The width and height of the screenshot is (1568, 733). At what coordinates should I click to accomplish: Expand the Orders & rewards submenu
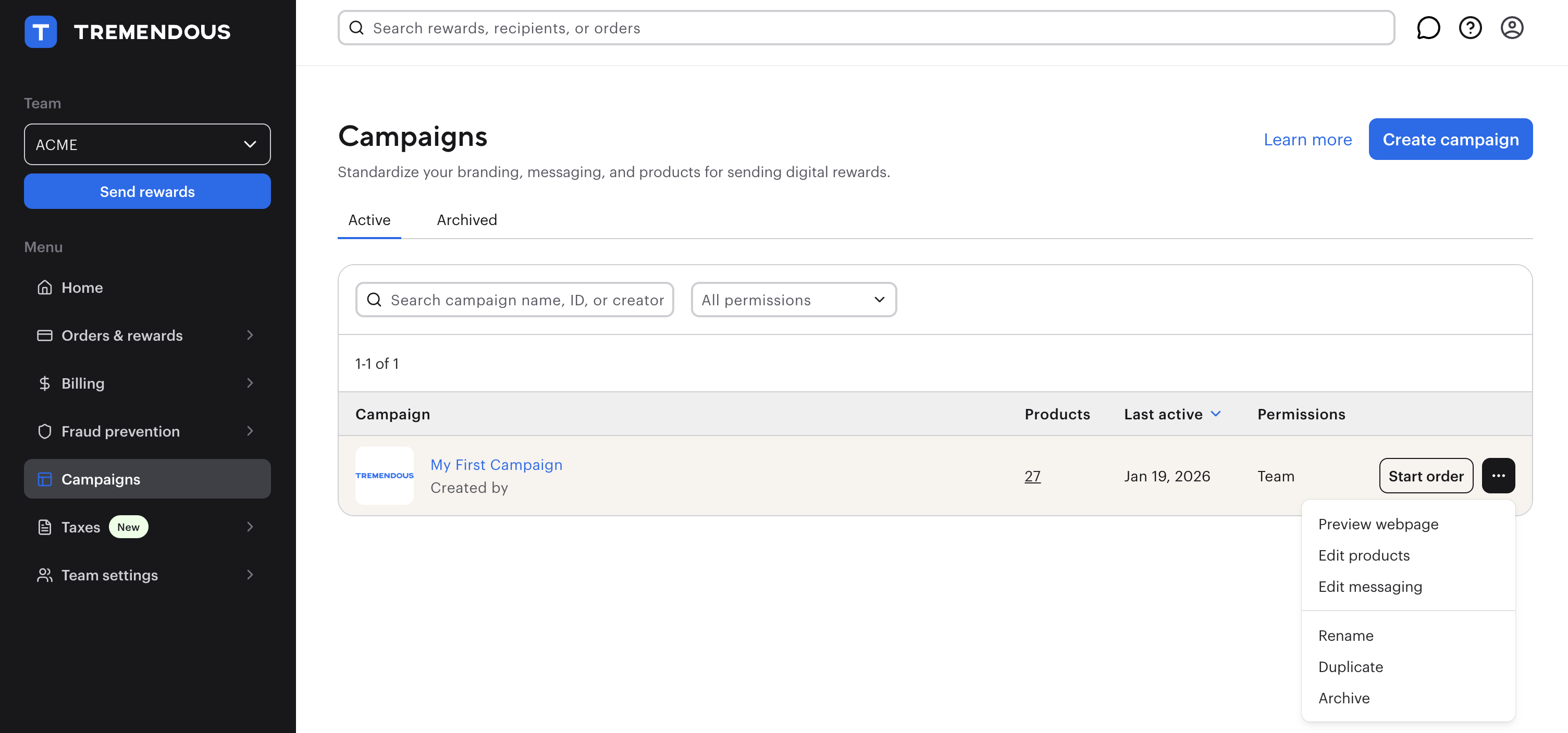point(250,335)
